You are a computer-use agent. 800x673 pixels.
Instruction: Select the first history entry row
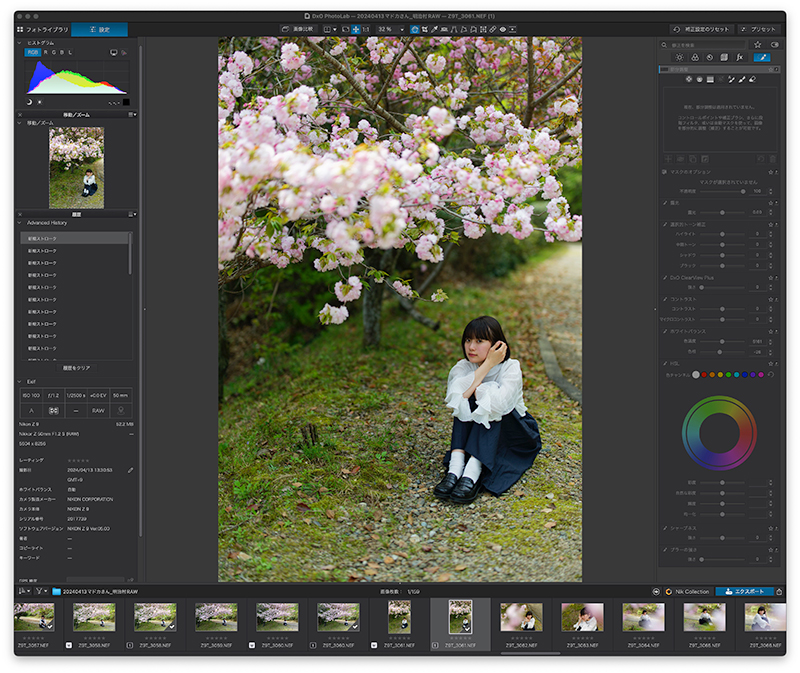point(74,238)
